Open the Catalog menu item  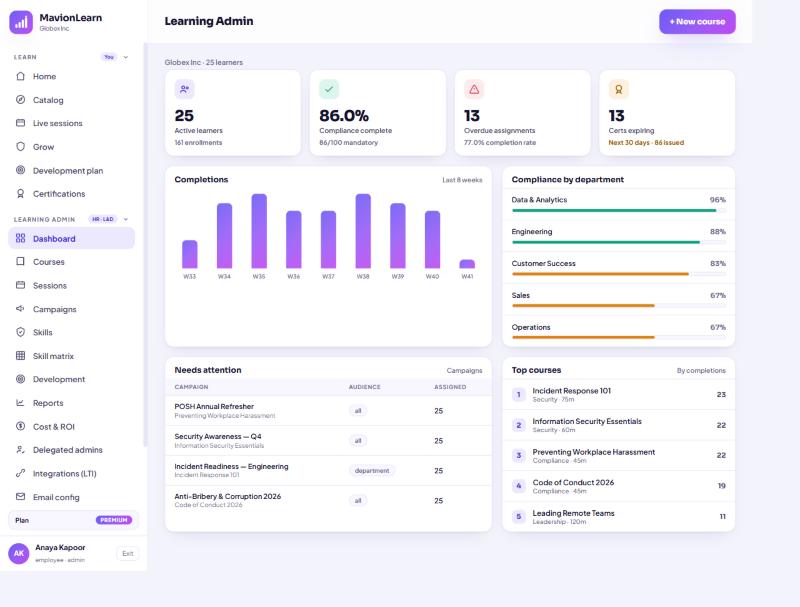click(x=71, y=100)
